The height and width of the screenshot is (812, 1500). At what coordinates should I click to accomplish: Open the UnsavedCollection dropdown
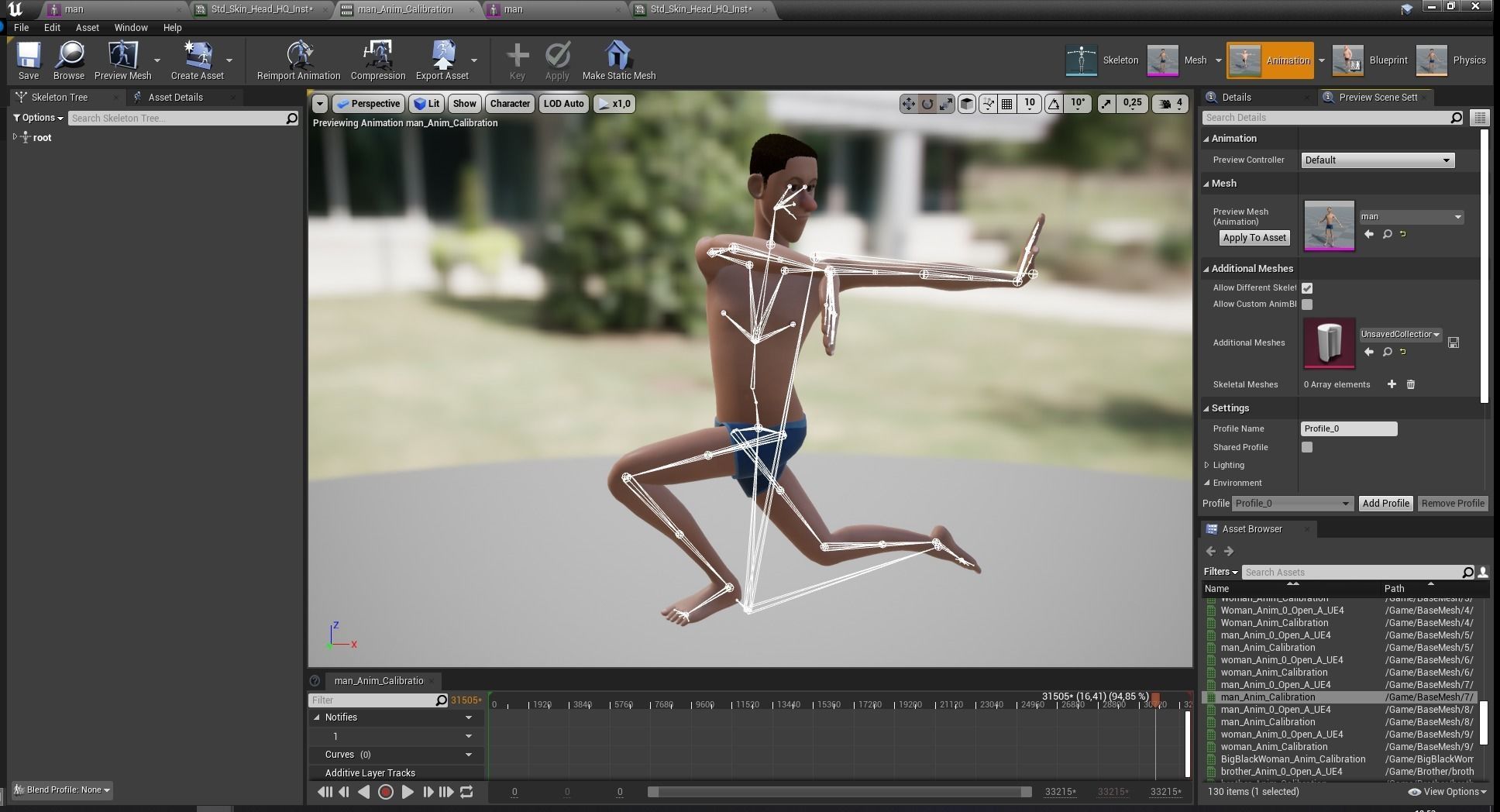1400,334
